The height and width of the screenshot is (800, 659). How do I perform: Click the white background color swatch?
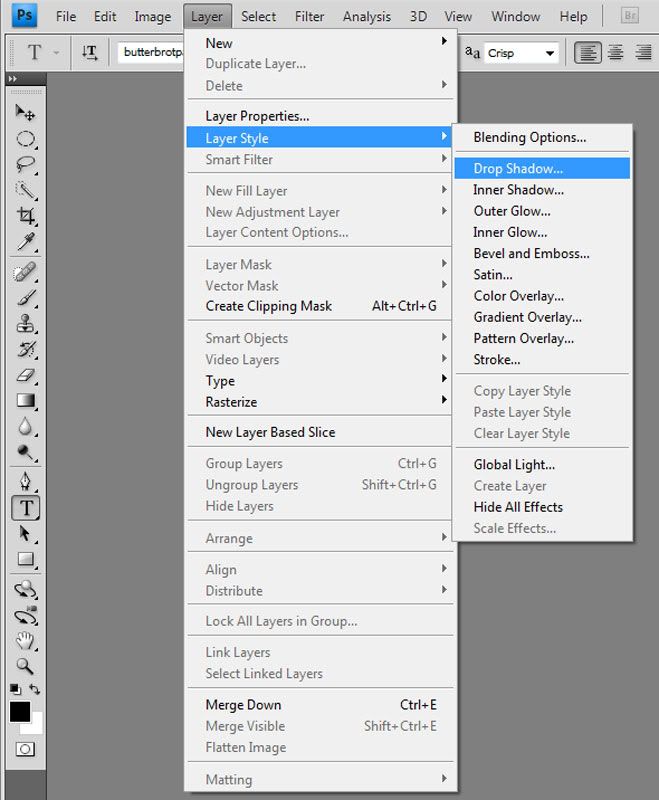click(x=36, y=727)
